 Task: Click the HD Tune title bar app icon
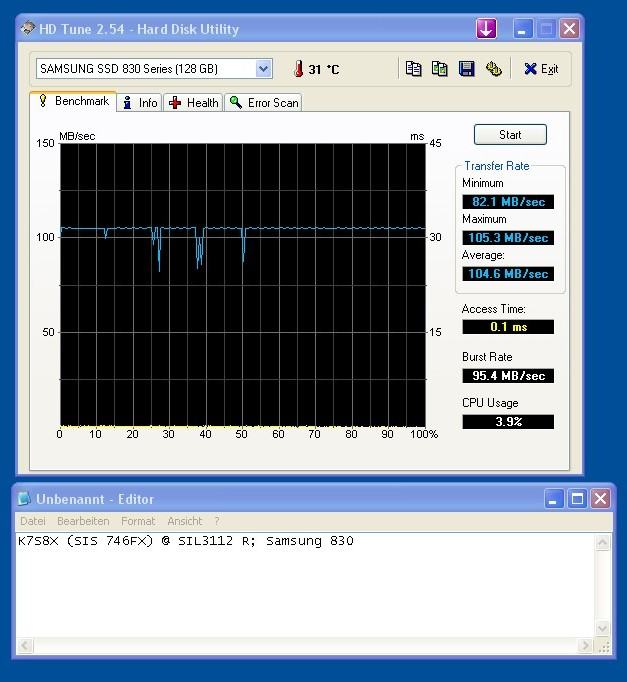(28, 29)
